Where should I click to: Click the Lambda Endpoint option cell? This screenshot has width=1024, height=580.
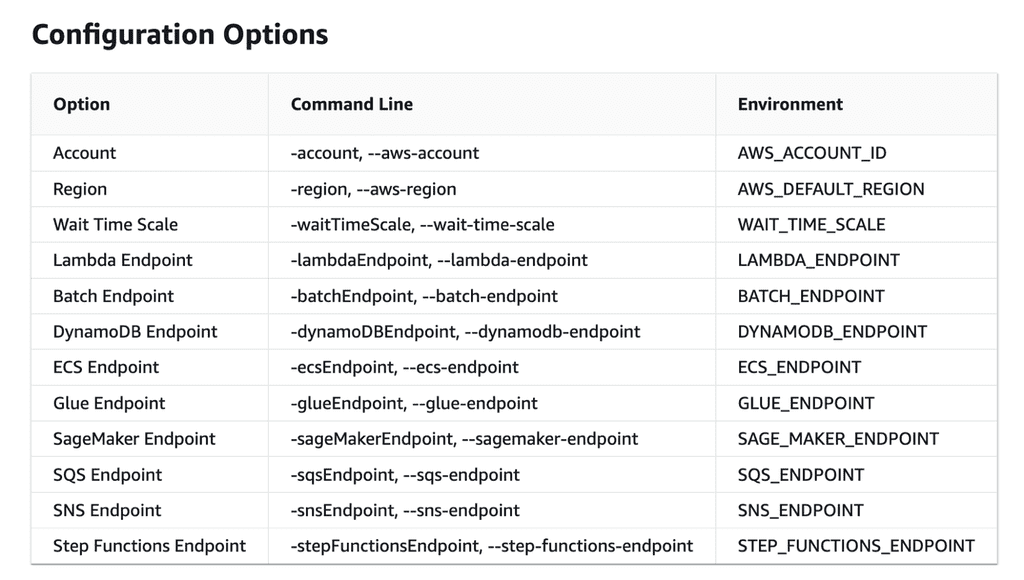pyautogui.click(x=123, y=260)
